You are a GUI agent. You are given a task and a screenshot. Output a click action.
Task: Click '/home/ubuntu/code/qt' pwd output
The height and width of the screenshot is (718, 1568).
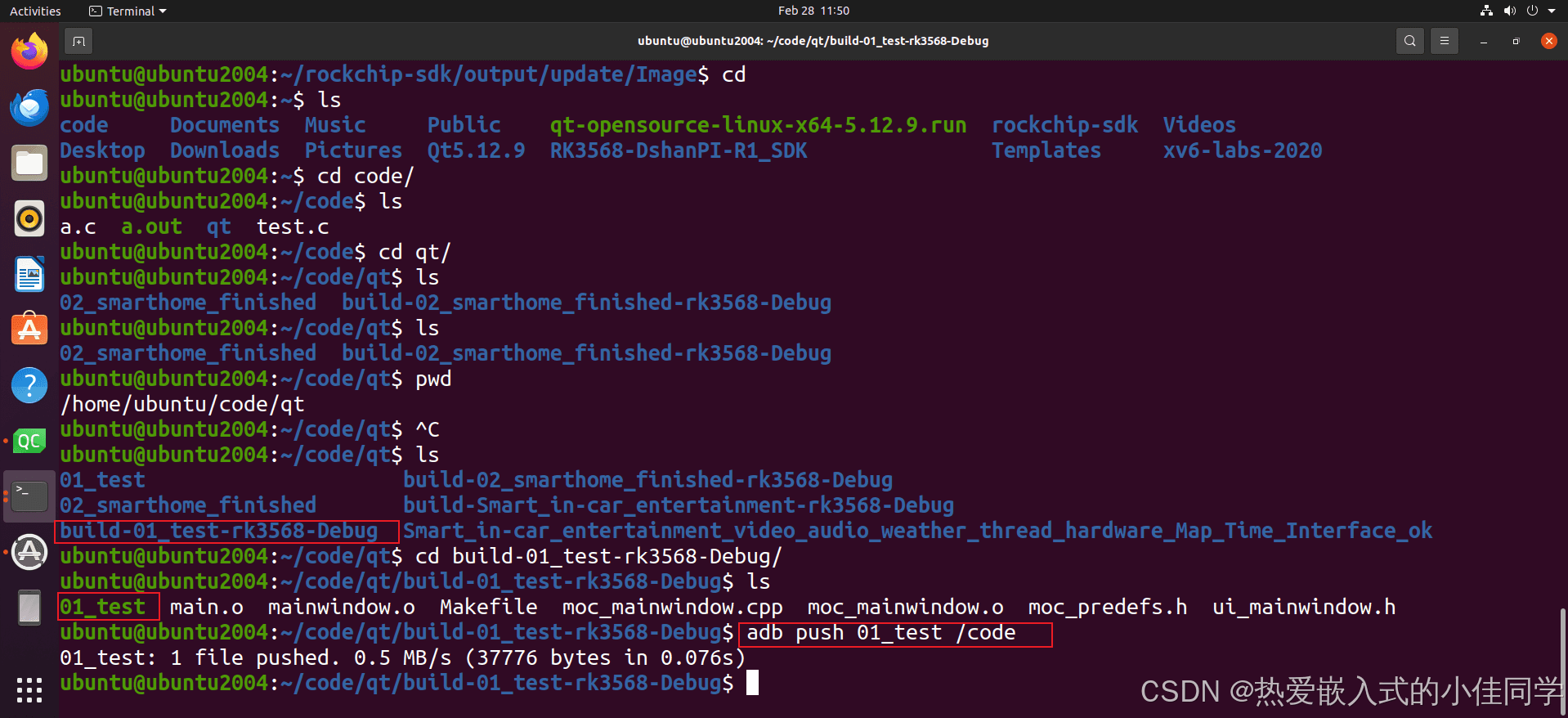(182, 404)
